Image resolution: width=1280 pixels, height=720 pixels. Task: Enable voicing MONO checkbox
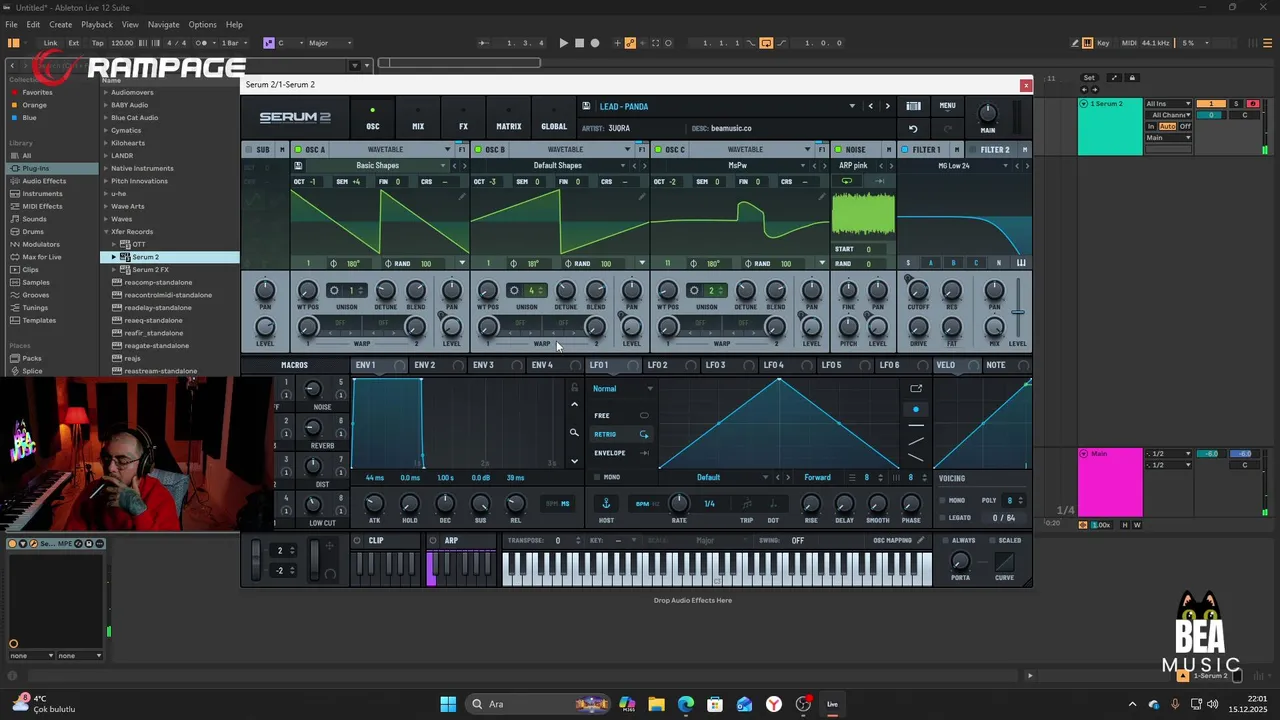pos(943,500)
